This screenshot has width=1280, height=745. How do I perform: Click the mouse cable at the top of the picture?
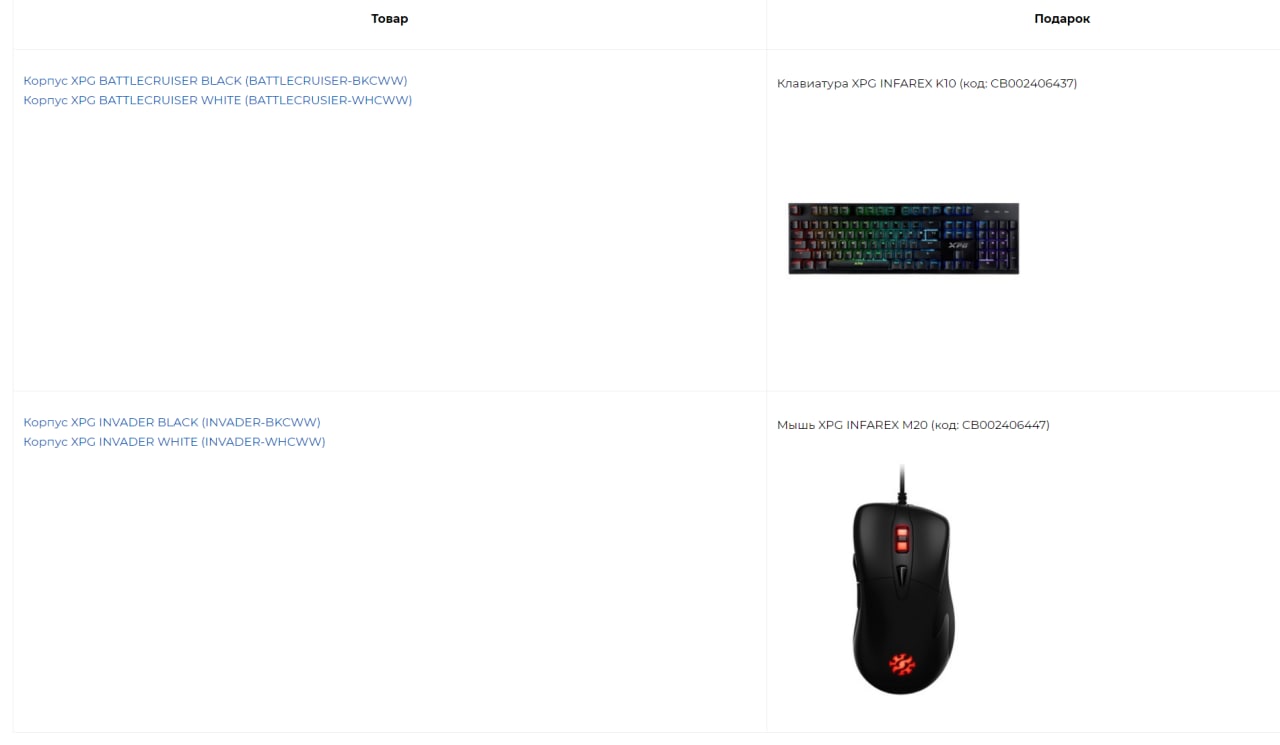coord(902,482)
